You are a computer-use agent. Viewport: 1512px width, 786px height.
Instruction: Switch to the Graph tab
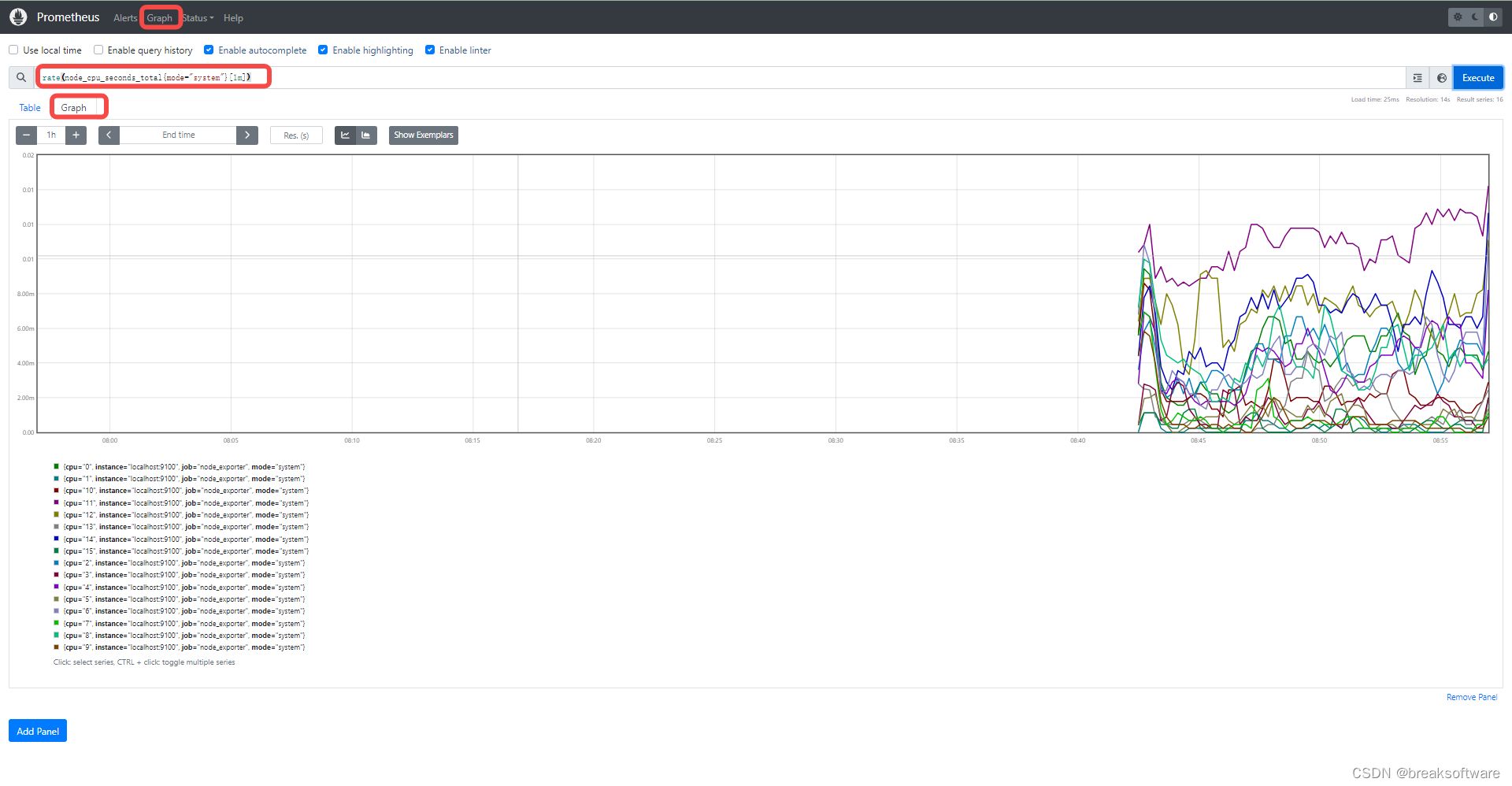[74, 108]
